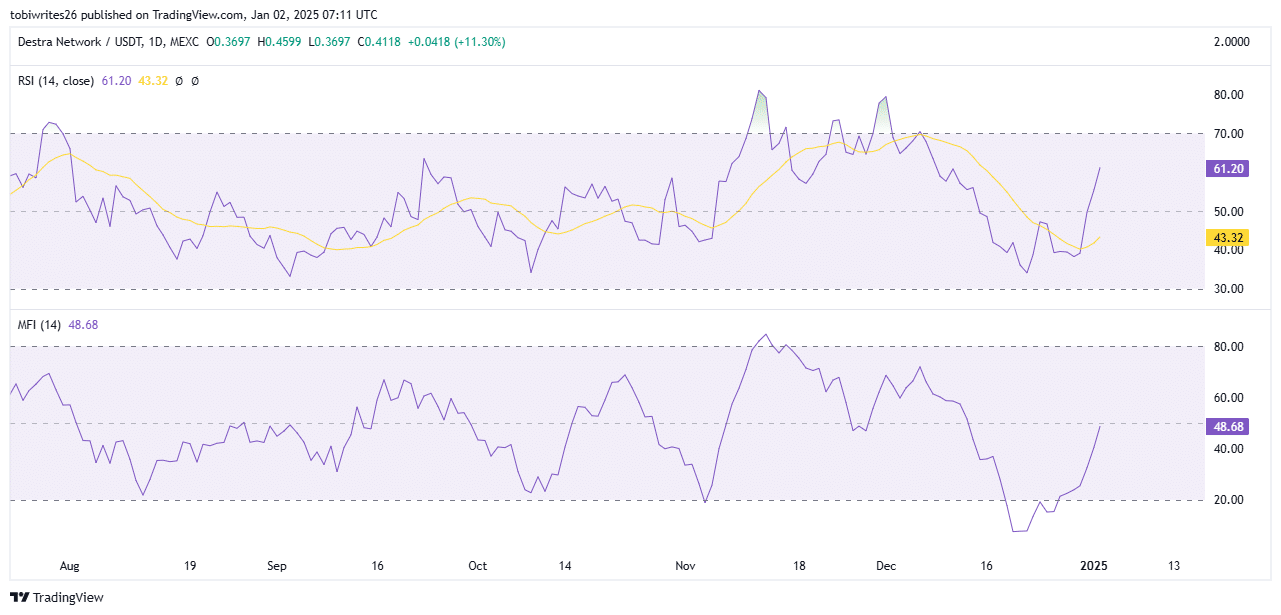Click the Nov label on time axis

[x=685, y=566]
